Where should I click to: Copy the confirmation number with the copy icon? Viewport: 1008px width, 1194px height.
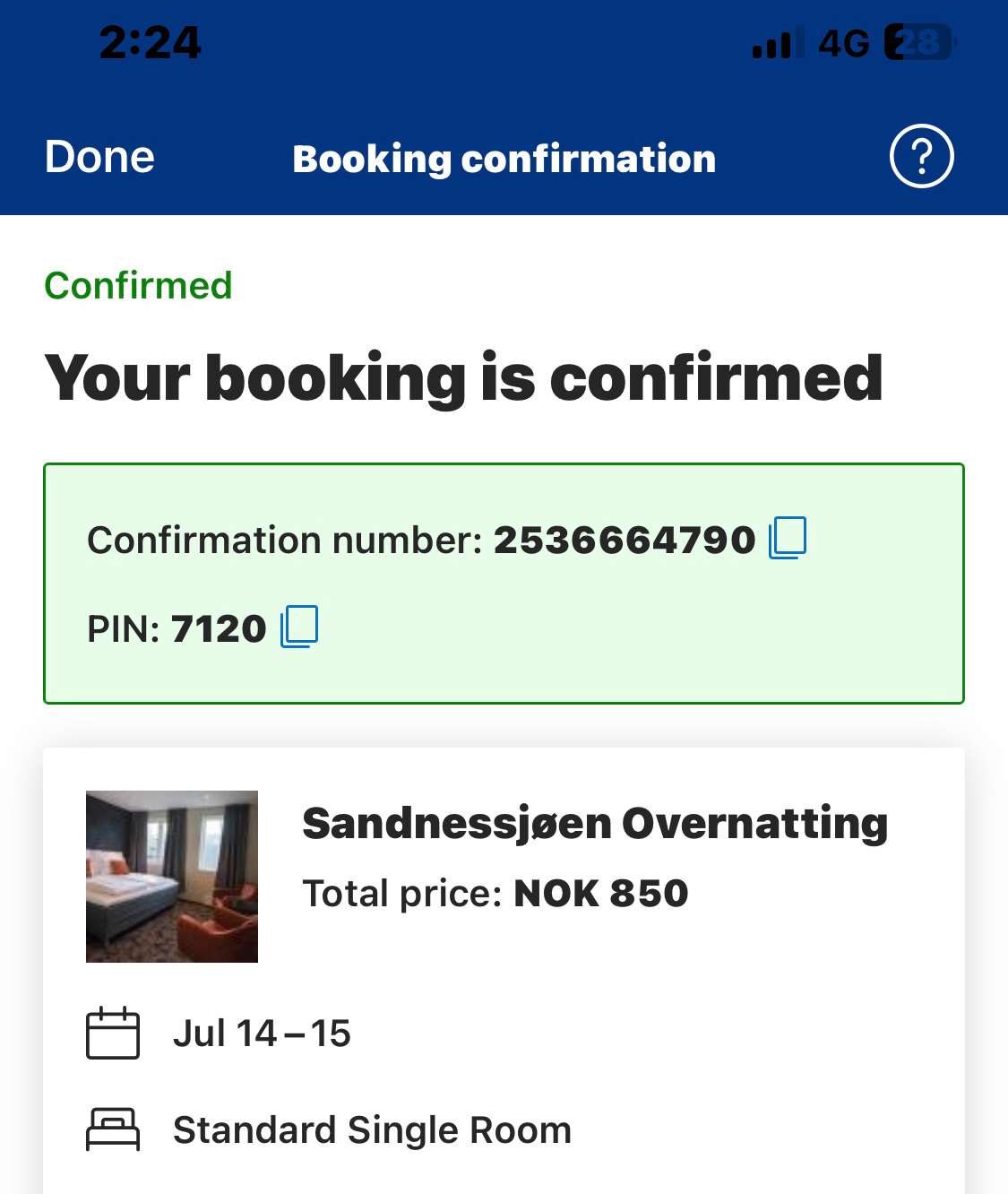coord(788,538)
